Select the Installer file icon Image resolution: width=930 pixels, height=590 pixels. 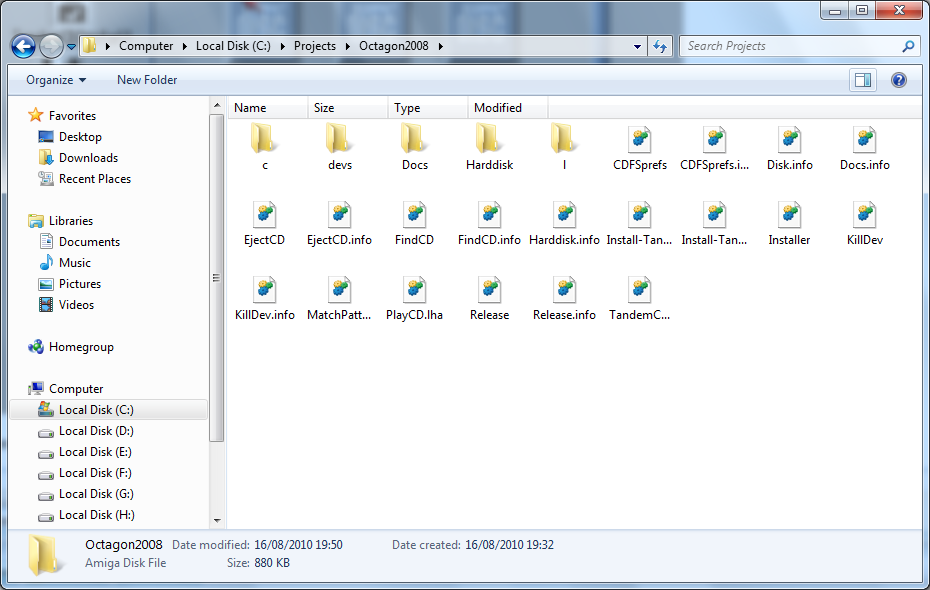(789, 215)
